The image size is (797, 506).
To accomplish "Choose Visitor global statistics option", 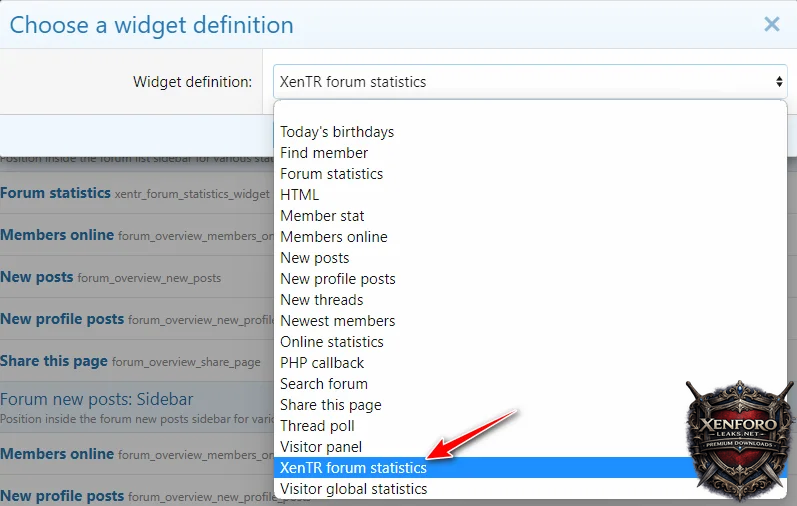I will (354, 489).
